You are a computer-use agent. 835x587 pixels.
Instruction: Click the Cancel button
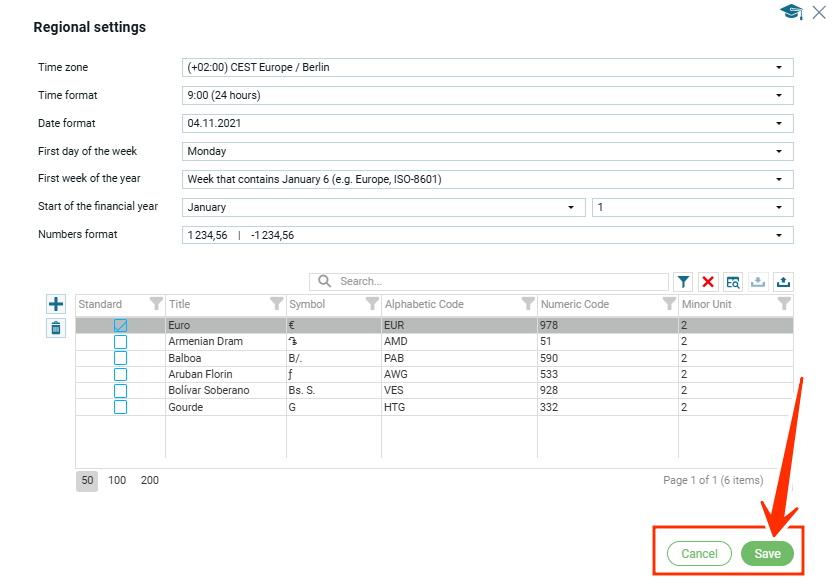pyautogui.click(x=699, y=554)
